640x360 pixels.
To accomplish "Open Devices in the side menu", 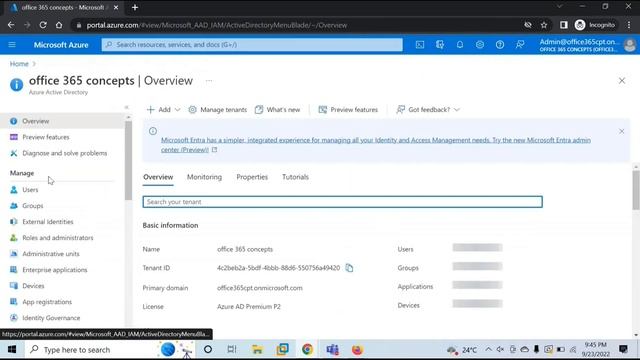I will [33, 286].
